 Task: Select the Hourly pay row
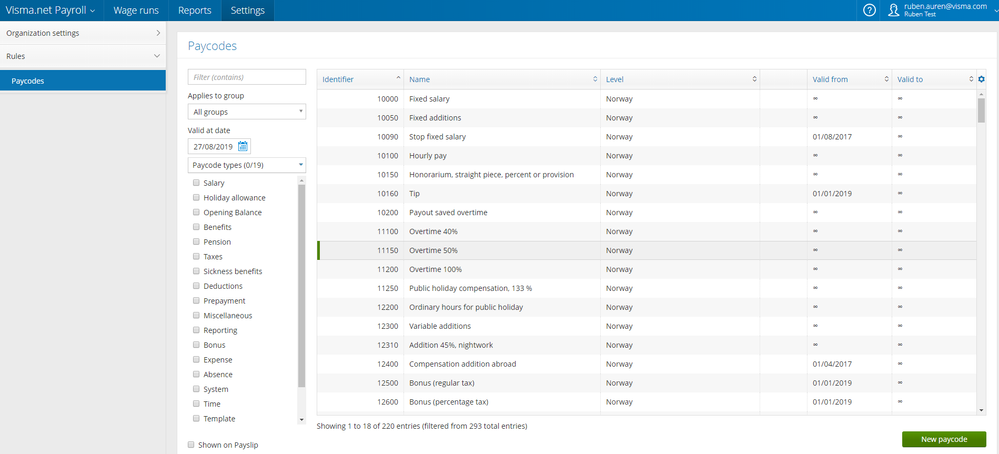point(646,155)
